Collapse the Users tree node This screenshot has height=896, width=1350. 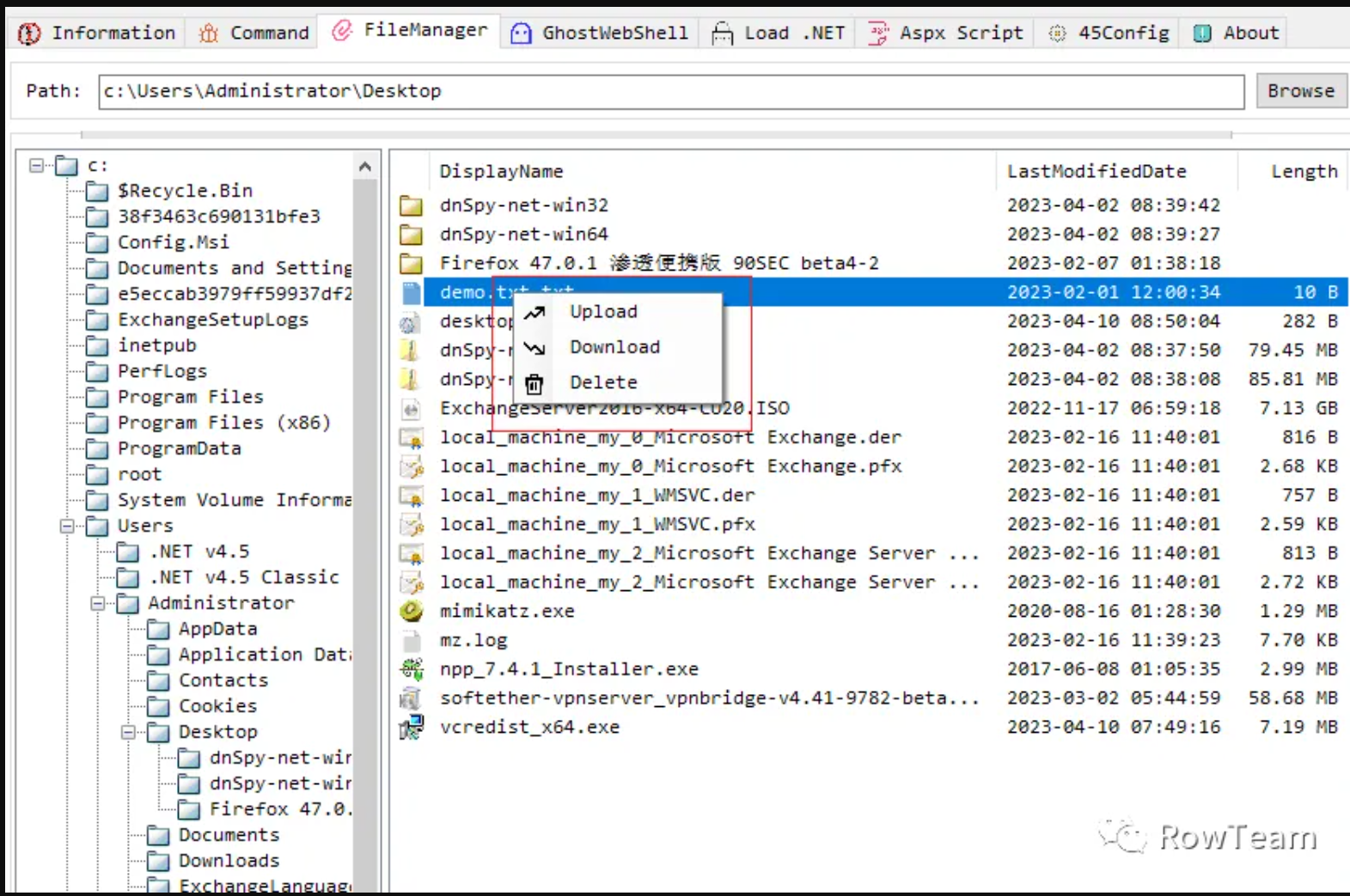click(66, 526)
